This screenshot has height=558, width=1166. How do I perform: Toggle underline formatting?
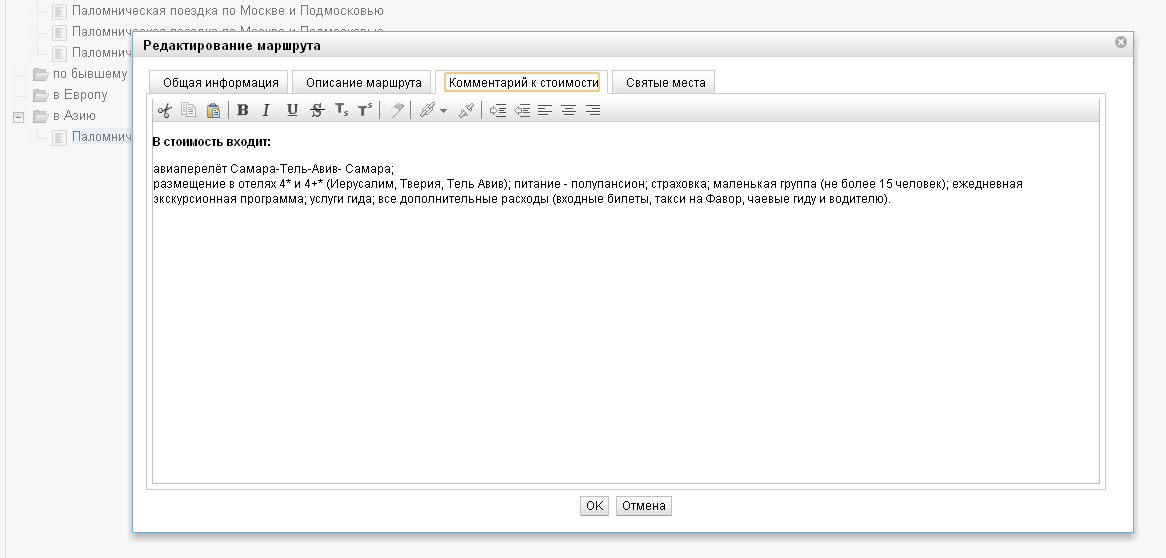pos(292,111)
